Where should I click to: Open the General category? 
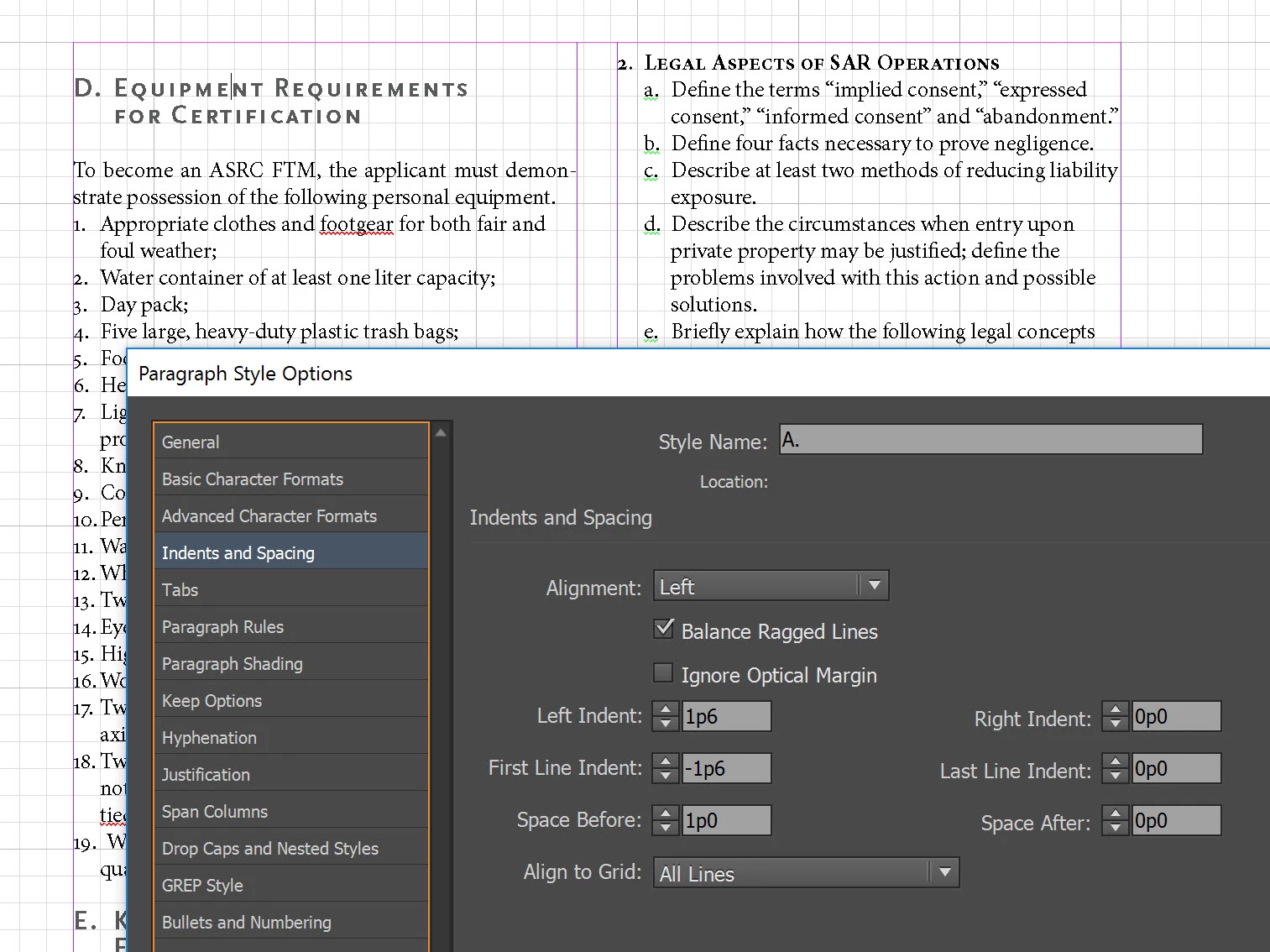point(291,442)
